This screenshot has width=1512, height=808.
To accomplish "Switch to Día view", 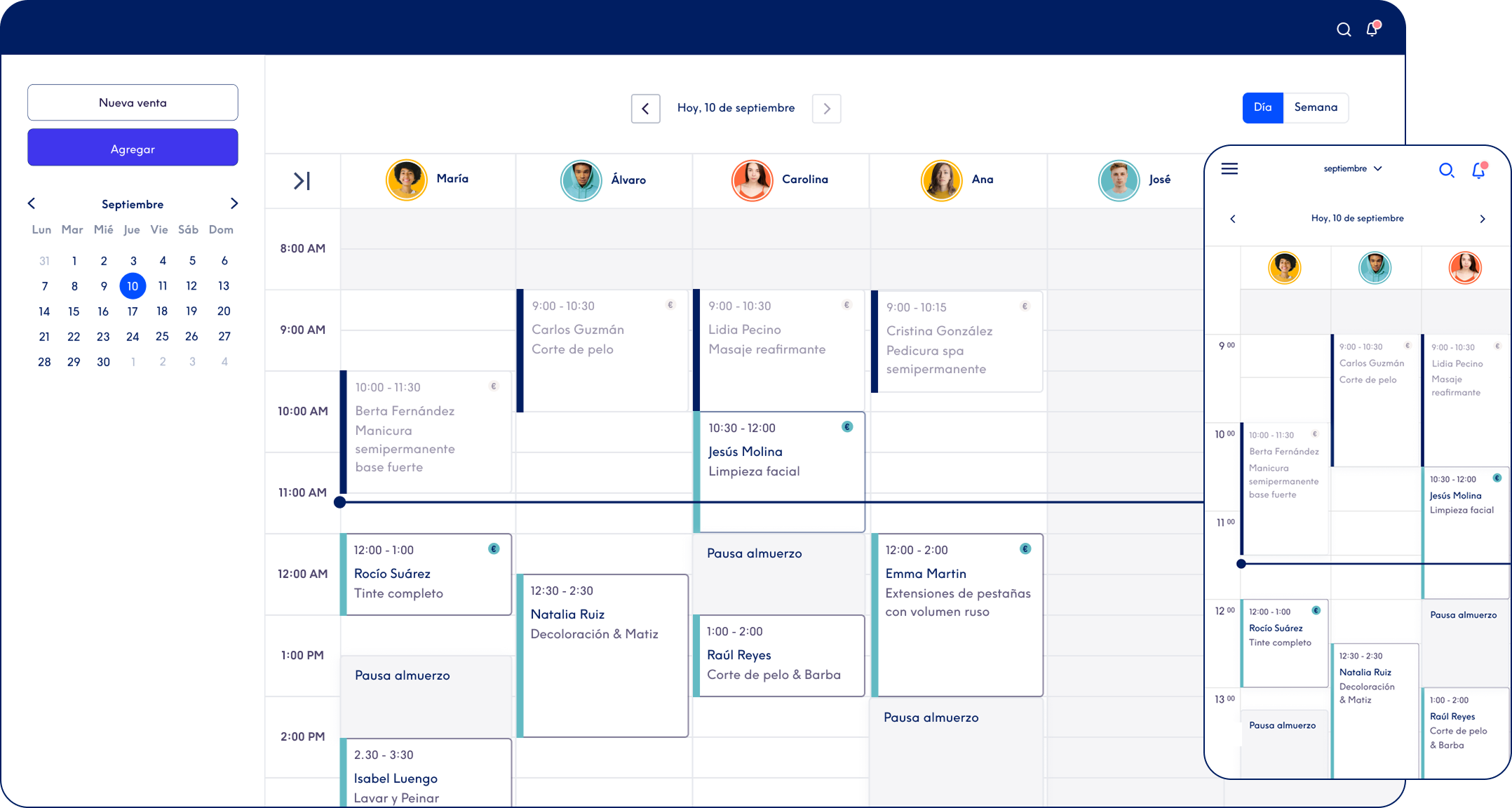I will [1262, 107].
